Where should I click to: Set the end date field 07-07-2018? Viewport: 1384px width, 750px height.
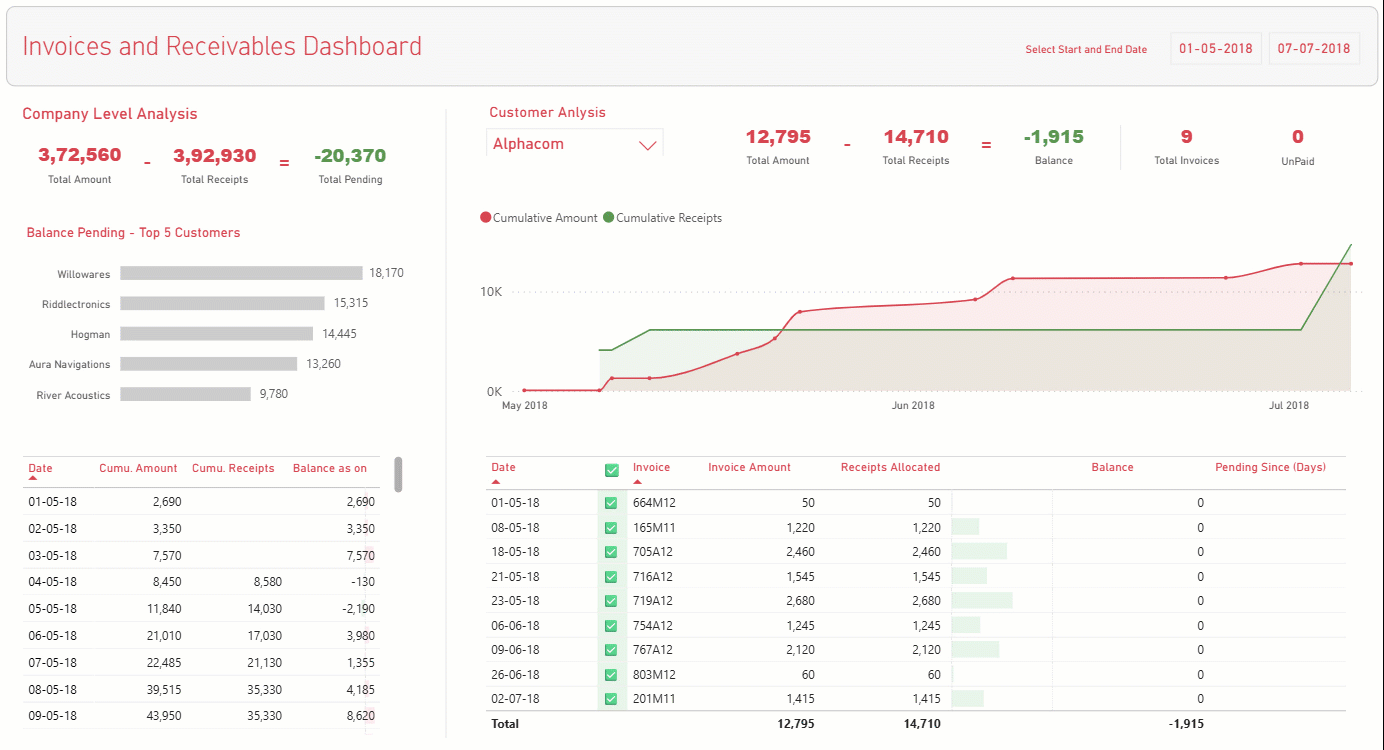[x=1314, y=48]
